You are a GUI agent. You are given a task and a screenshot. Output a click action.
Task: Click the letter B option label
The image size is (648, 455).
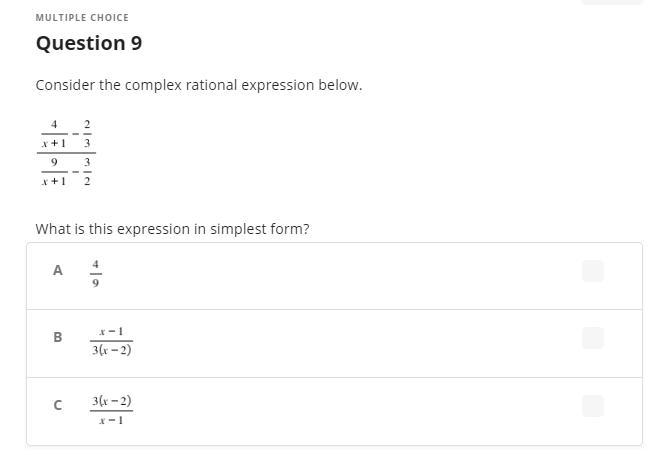58,338
